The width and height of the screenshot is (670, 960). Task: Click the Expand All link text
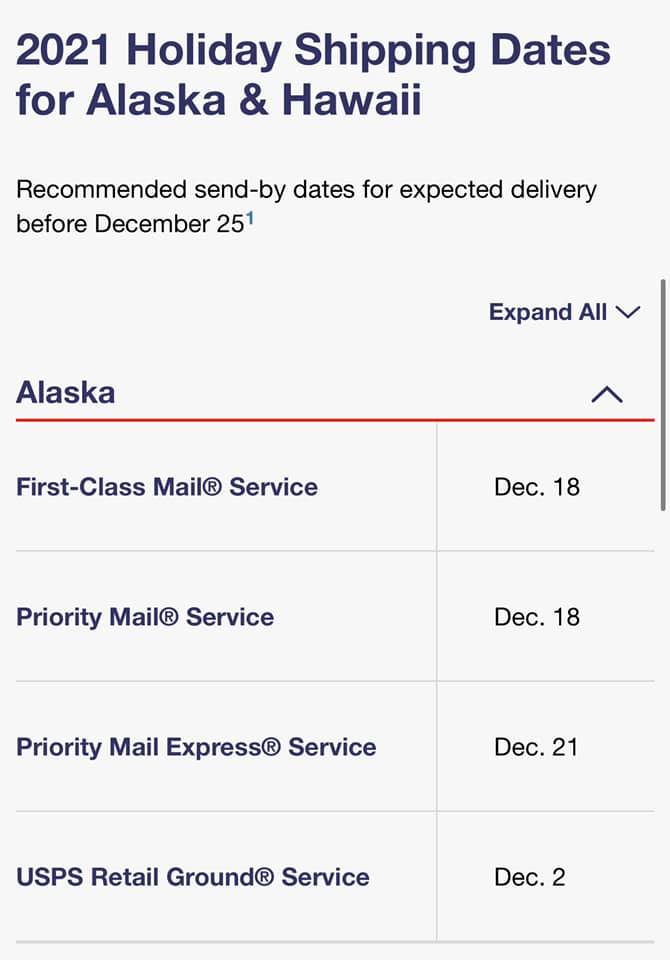pos(547,312)
